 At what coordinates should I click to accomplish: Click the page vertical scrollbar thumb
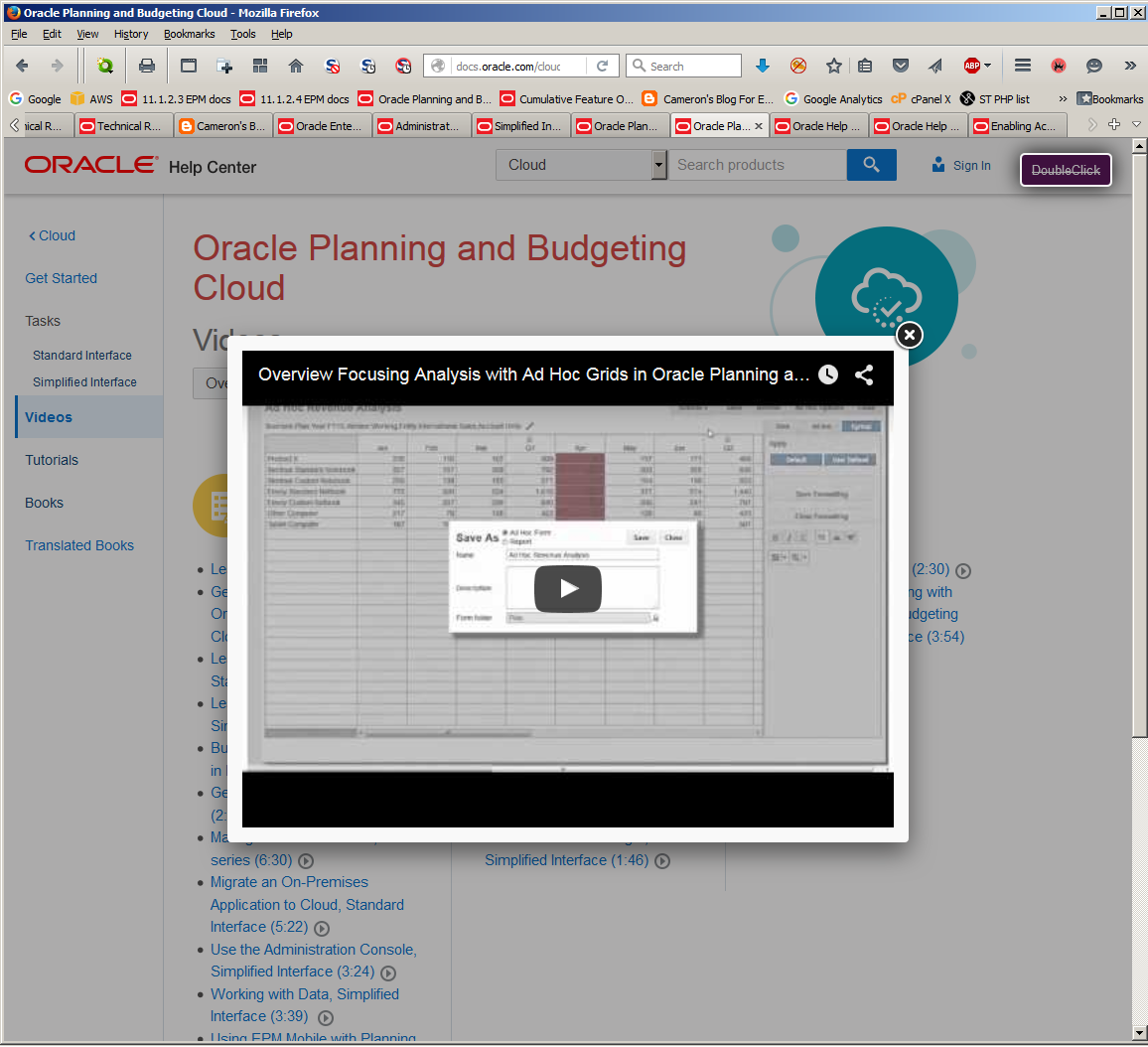pyautogui.click(x=1139, y=444)
